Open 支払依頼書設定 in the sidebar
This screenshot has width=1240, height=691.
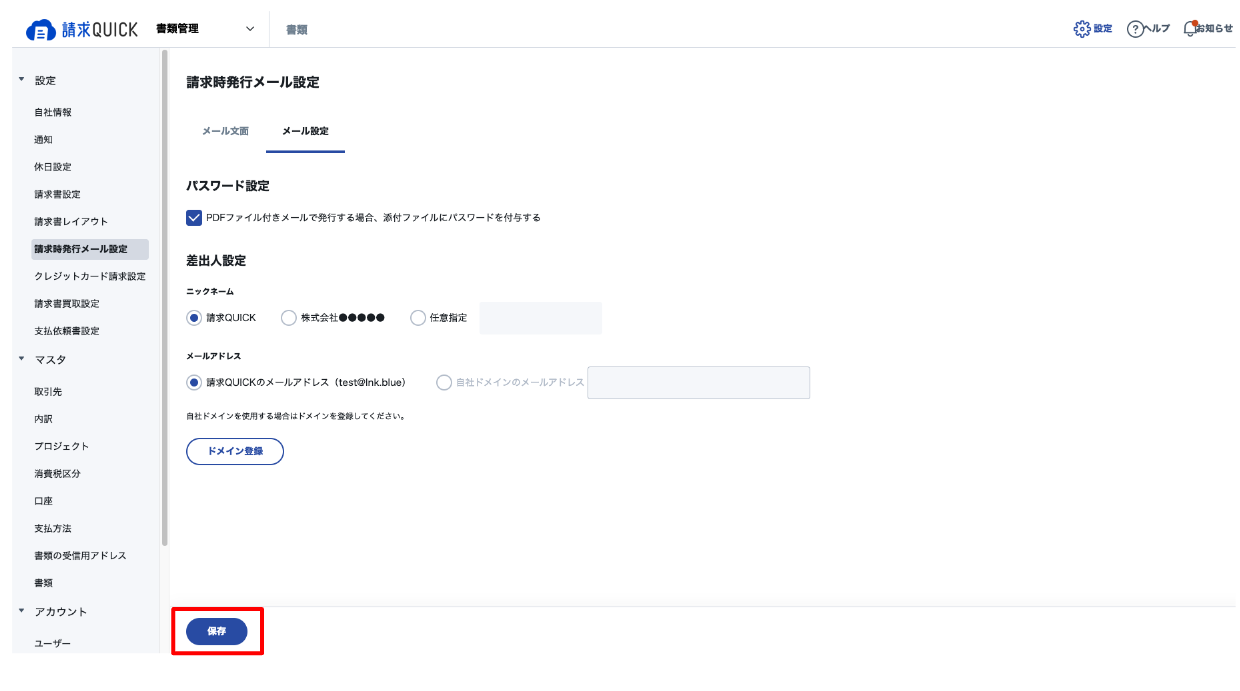pyautogui.click(x=67, y=331)
